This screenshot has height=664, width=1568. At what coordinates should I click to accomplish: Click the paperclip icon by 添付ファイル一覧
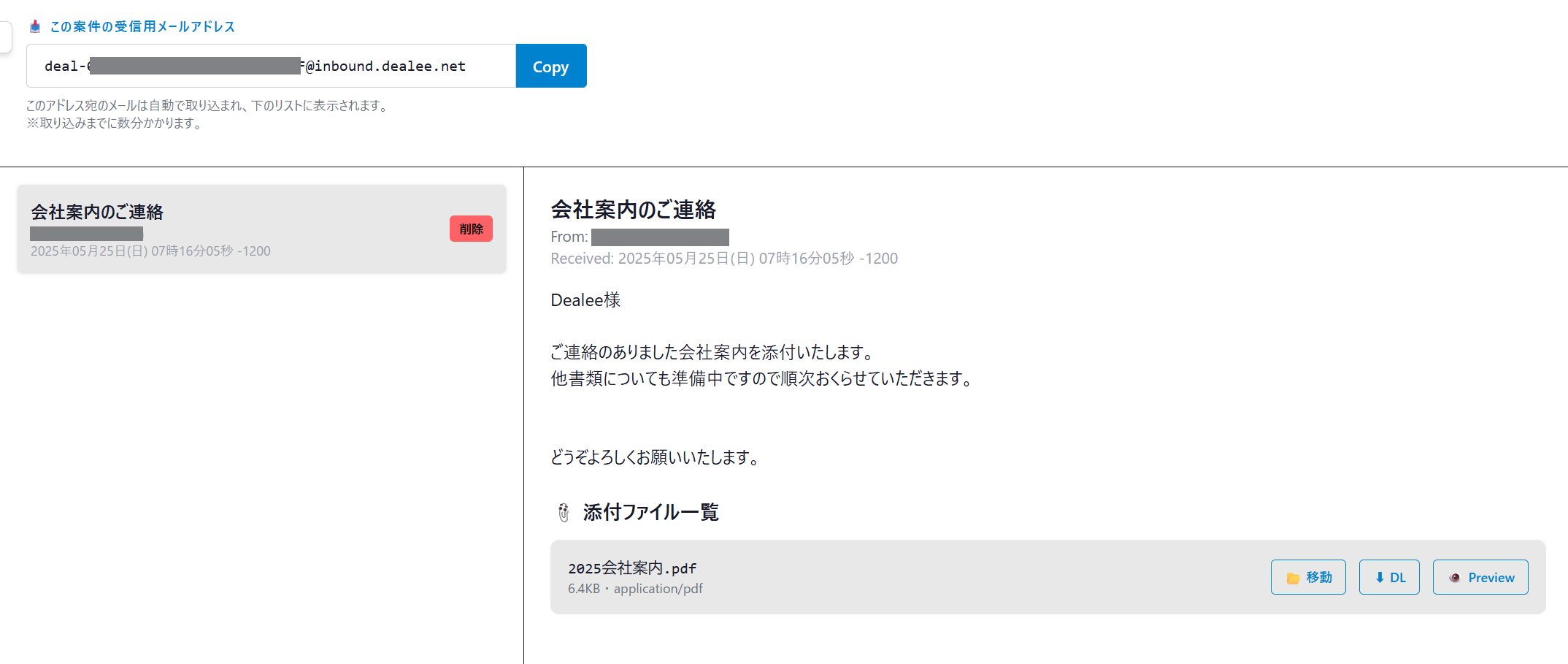pyautogui.click(x=564, y=513)
